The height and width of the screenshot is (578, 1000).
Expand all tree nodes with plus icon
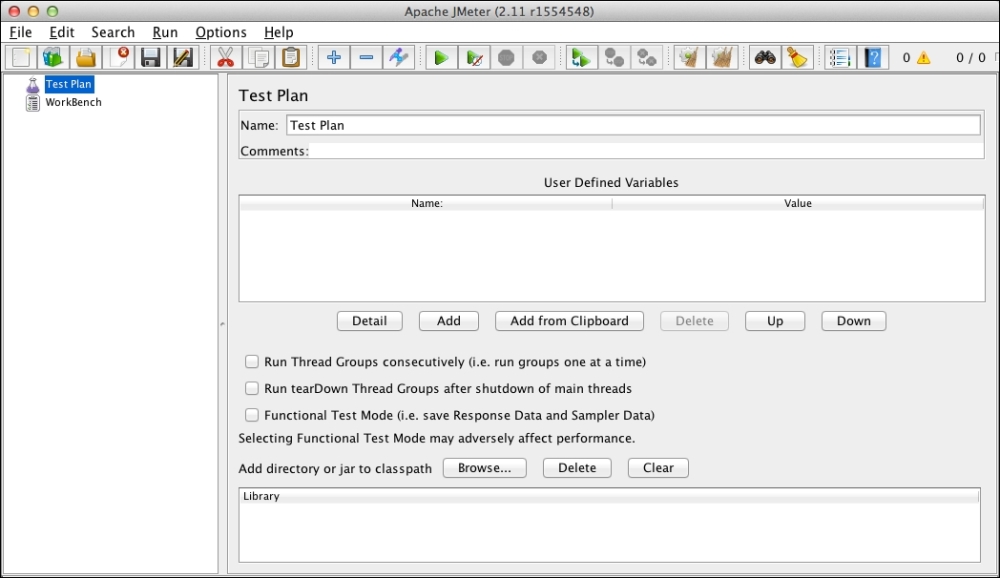pyautogui.click(x=334, y=57)
